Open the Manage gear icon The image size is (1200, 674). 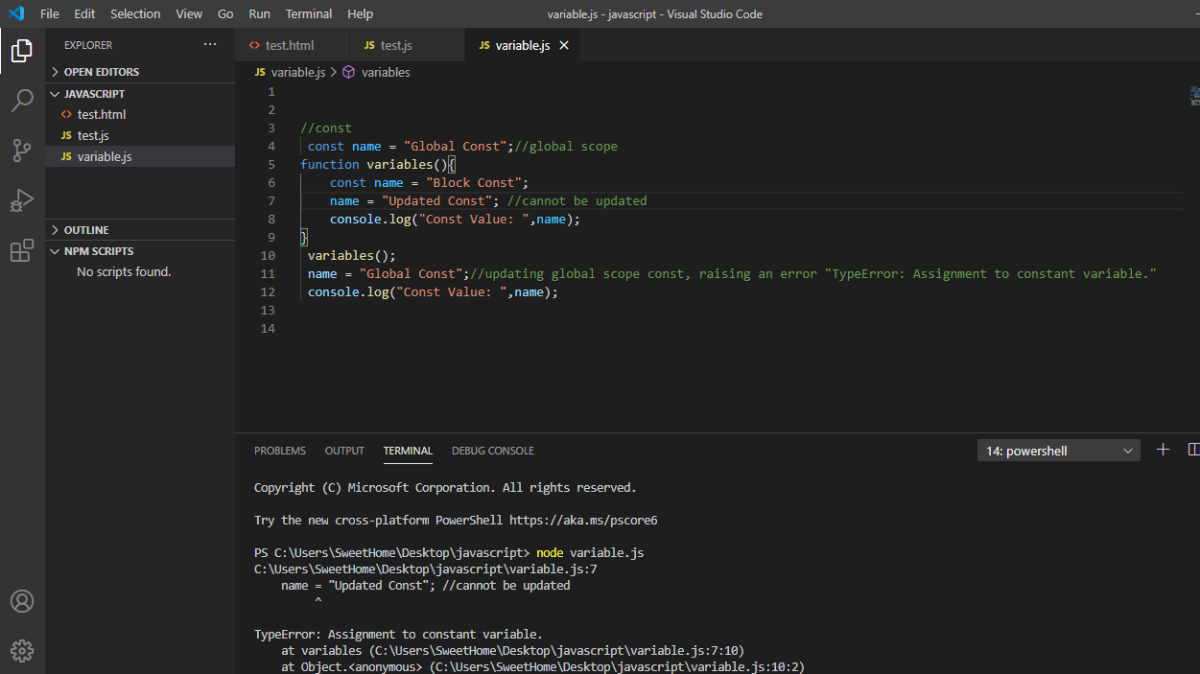[x=22, y=651]
